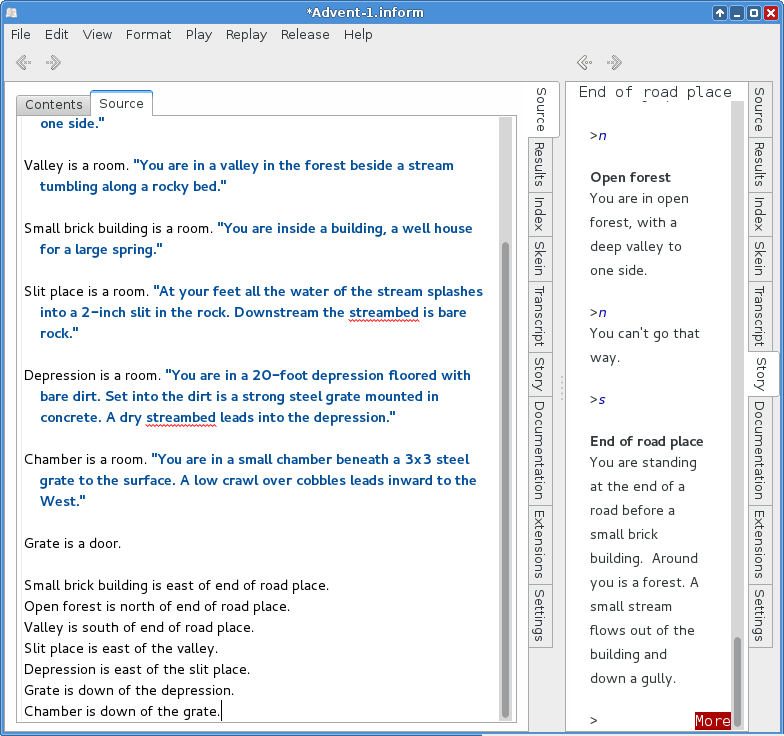The width and height of the screenshot is (784, 736).
Task: Click the '>s' command in story transcript
Action: 598,400
